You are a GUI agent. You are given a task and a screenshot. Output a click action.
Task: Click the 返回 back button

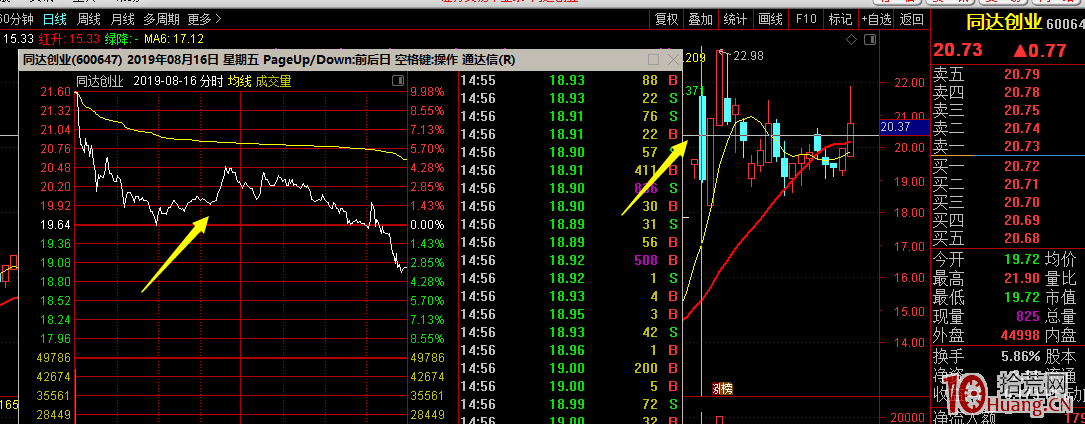click(912, 19)
